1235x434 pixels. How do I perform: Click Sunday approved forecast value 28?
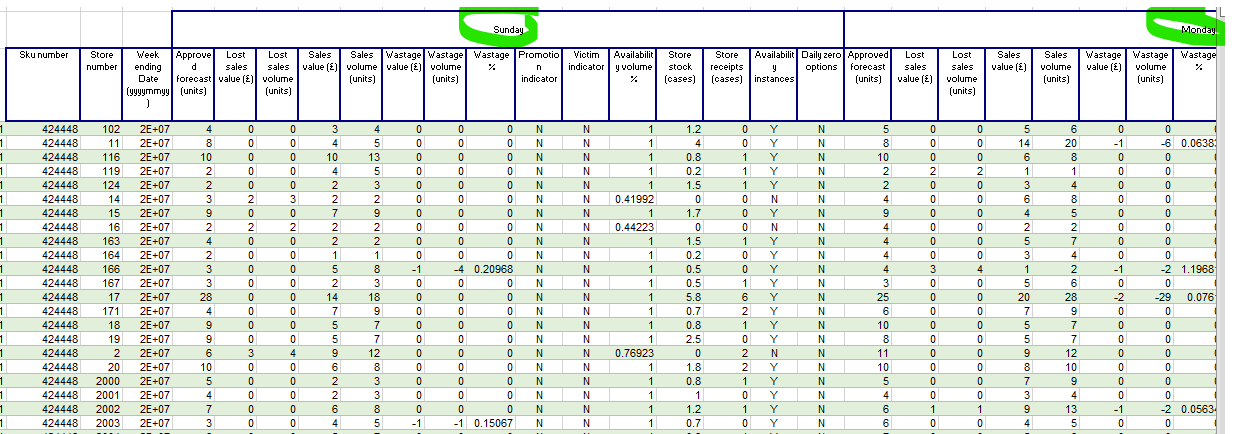click(193, 297)
